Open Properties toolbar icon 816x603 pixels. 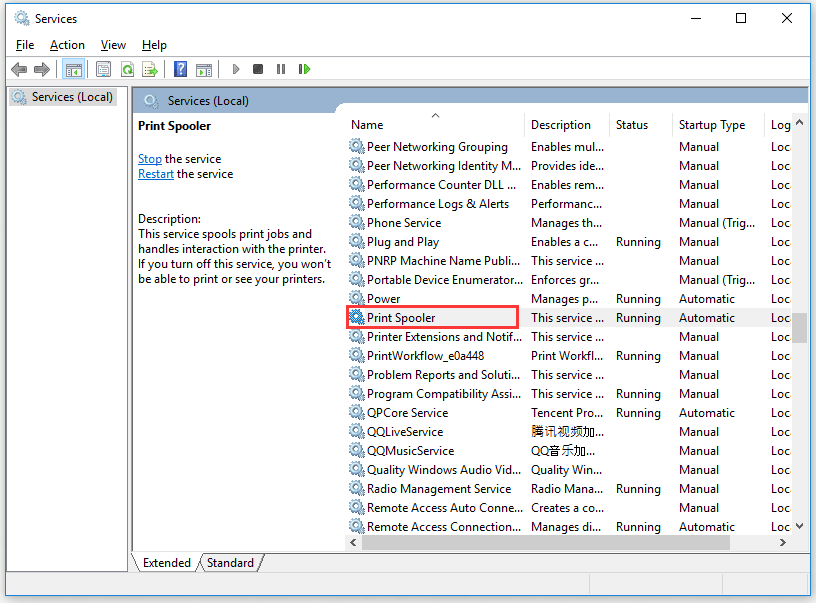(x=104, y=69)
